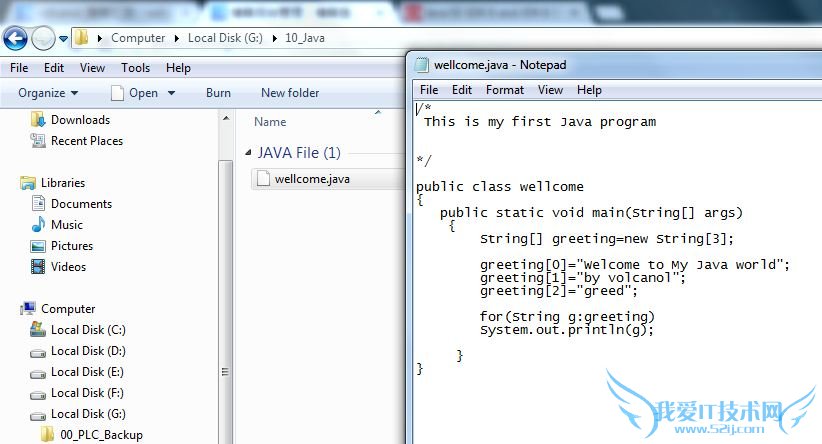Click 'public class wellcome' line in Notepad
Screen dimensions: 822x444
[x=500, y=187]
